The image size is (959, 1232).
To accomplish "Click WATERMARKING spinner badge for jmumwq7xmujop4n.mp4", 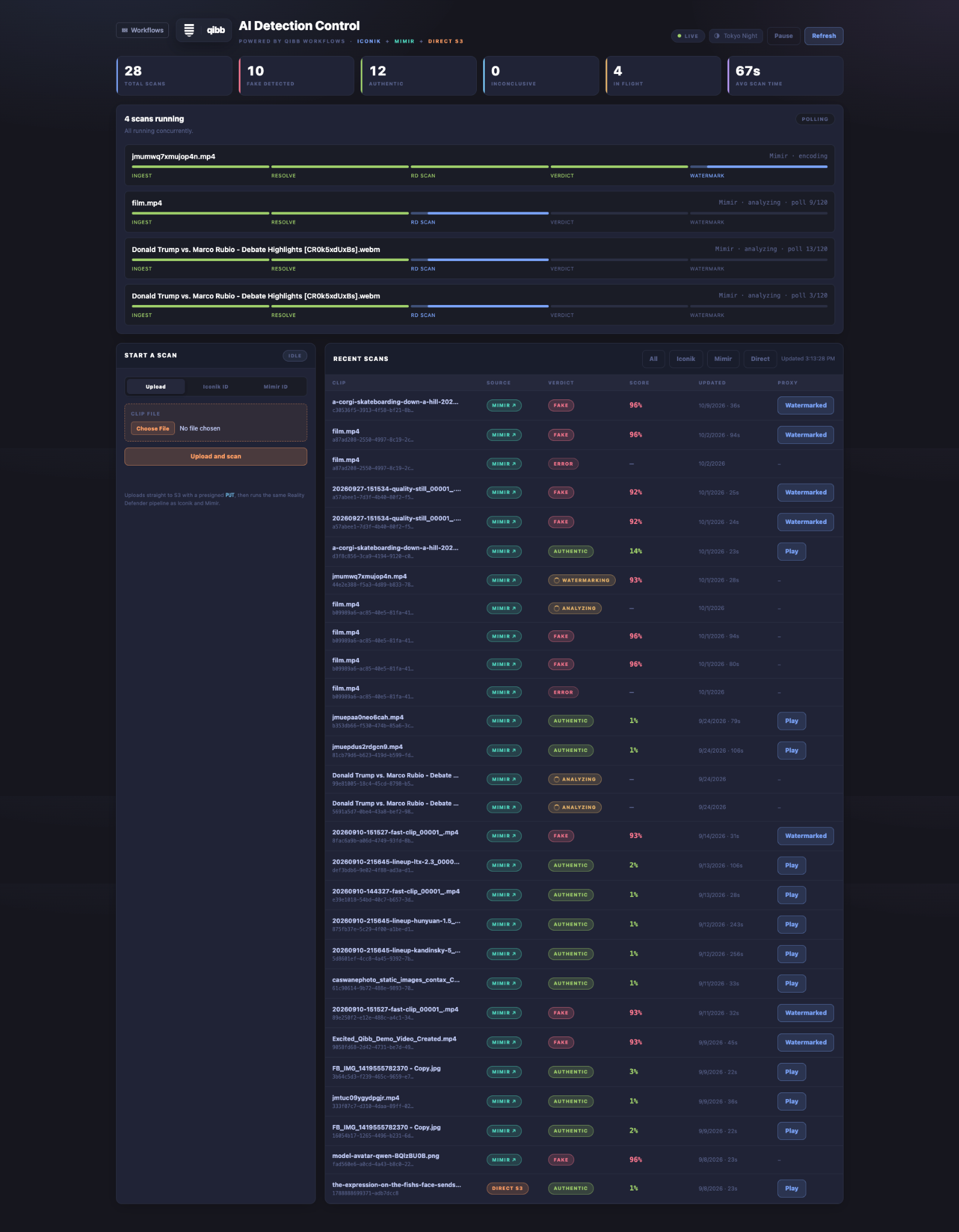I will click(581, 581).
